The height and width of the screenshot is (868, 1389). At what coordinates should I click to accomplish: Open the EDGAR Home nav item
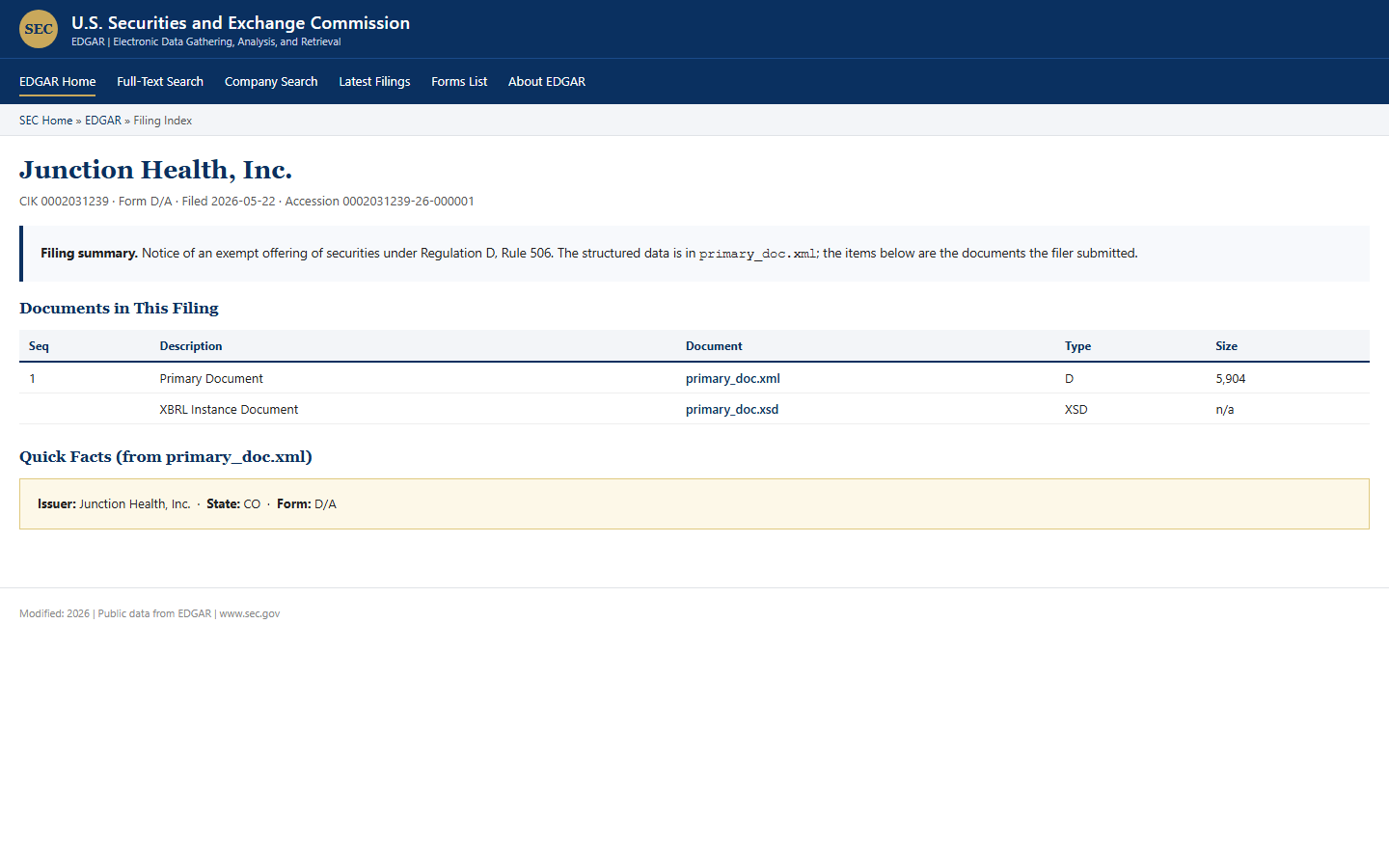57,82
